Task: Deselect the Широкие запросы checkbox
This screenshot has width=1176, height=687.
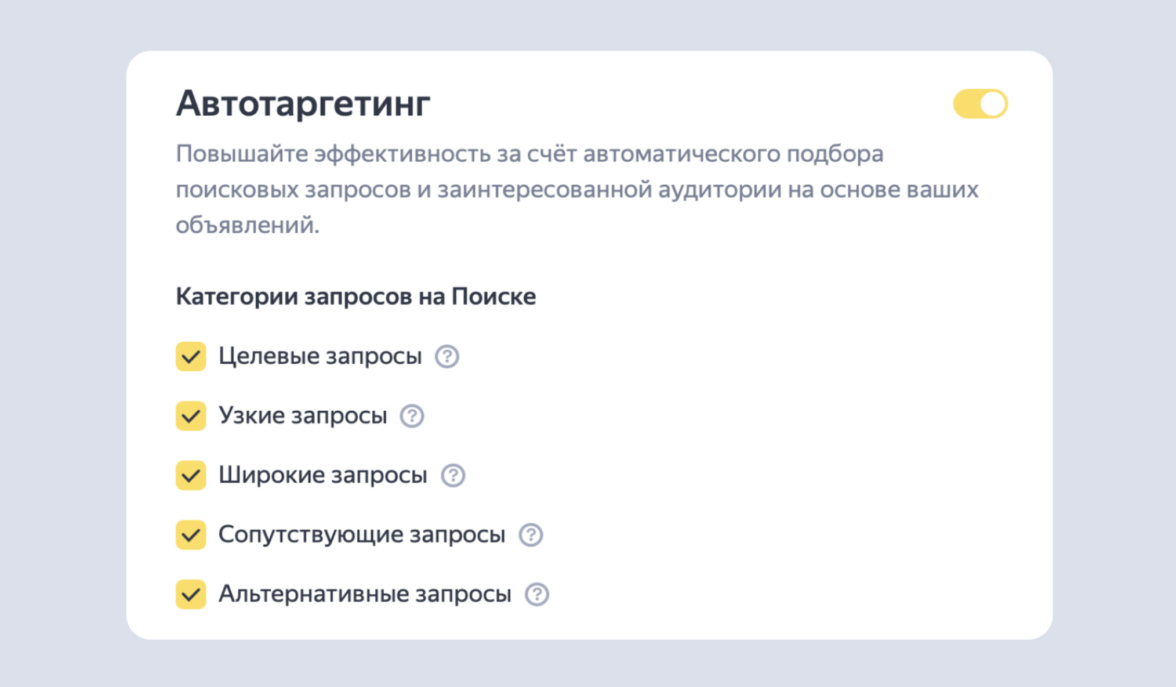Action: pyautogui.click(x=191, y=476)
